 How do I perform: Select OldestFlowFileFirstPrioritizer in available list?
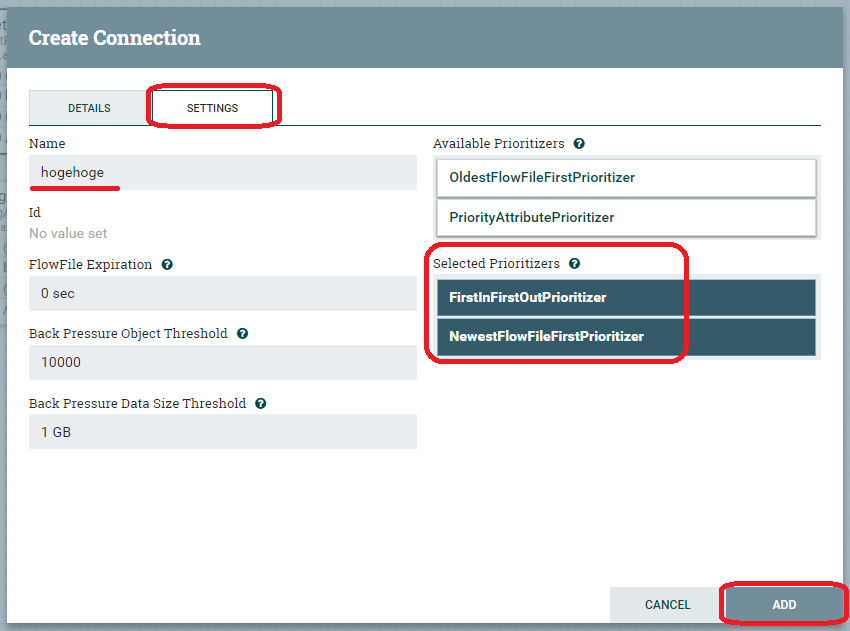pos(626,178)
